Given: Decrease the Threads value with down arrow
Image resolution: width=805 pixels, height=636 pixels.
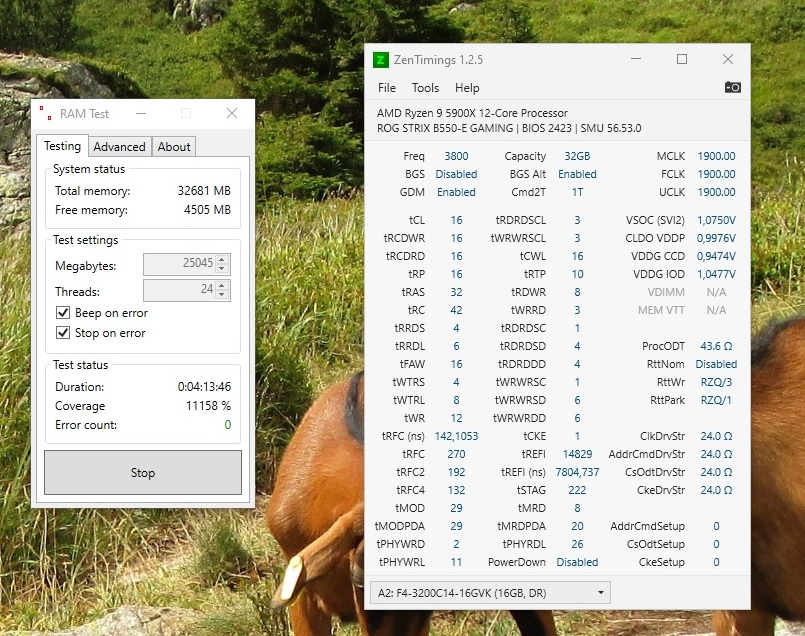Looking at the screenshot, I should click(222, 294).
